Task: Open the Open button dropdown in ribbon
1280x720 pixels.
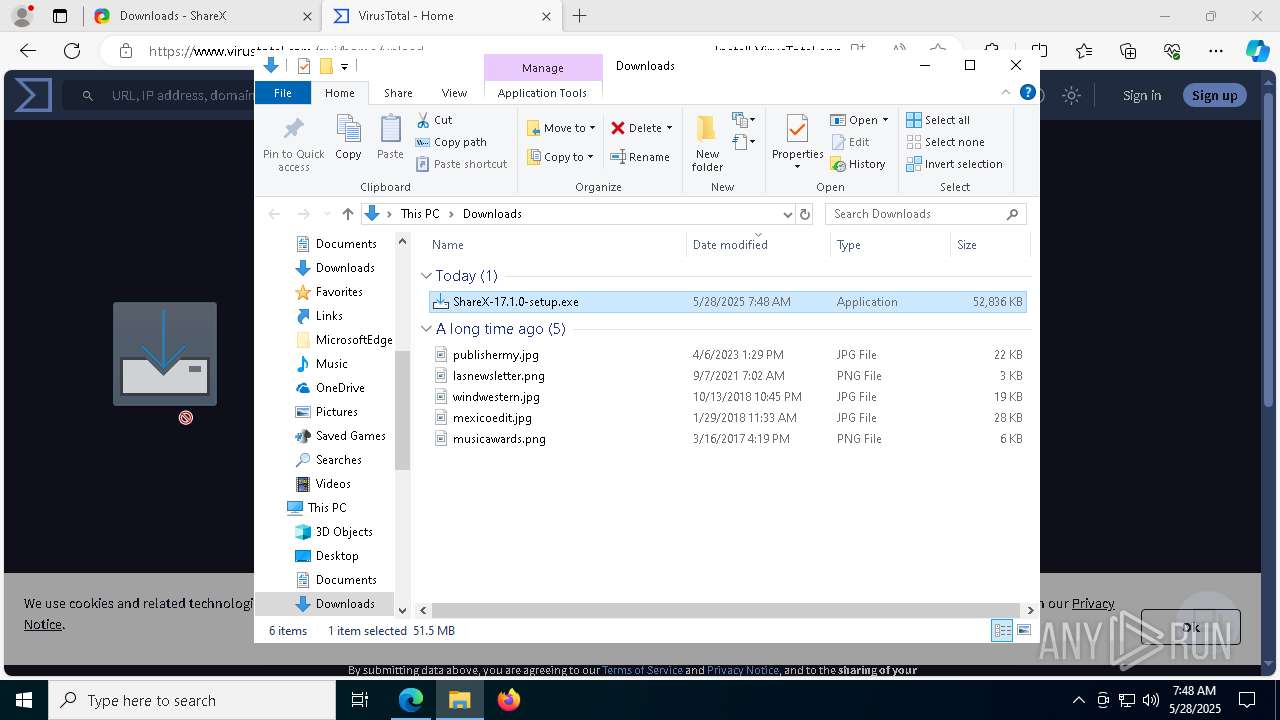Action: [885, 120]
